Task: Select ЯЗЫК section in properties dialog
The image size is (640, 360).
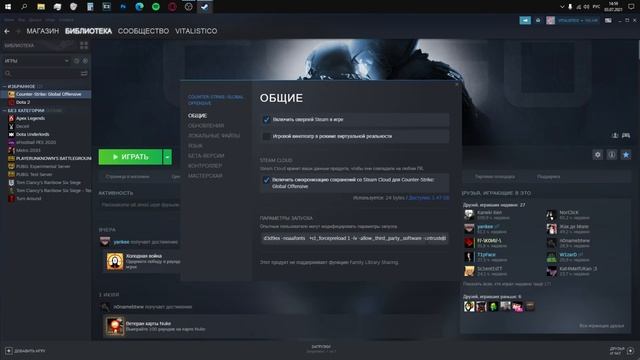Action: (x=195, y=146)
